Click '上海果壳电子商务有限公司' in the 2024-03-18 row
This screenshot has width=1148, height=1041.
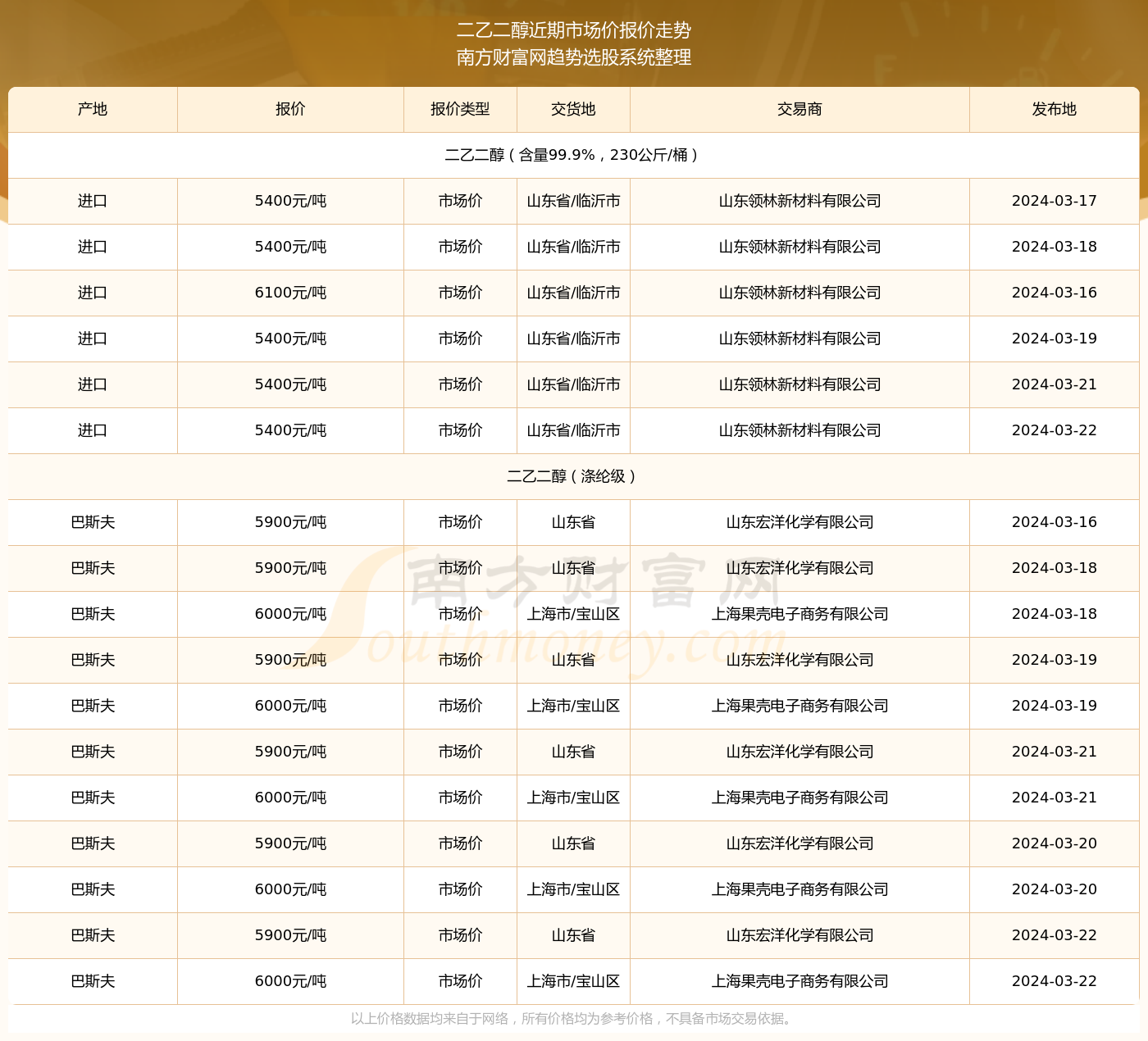tap(799, 614)
